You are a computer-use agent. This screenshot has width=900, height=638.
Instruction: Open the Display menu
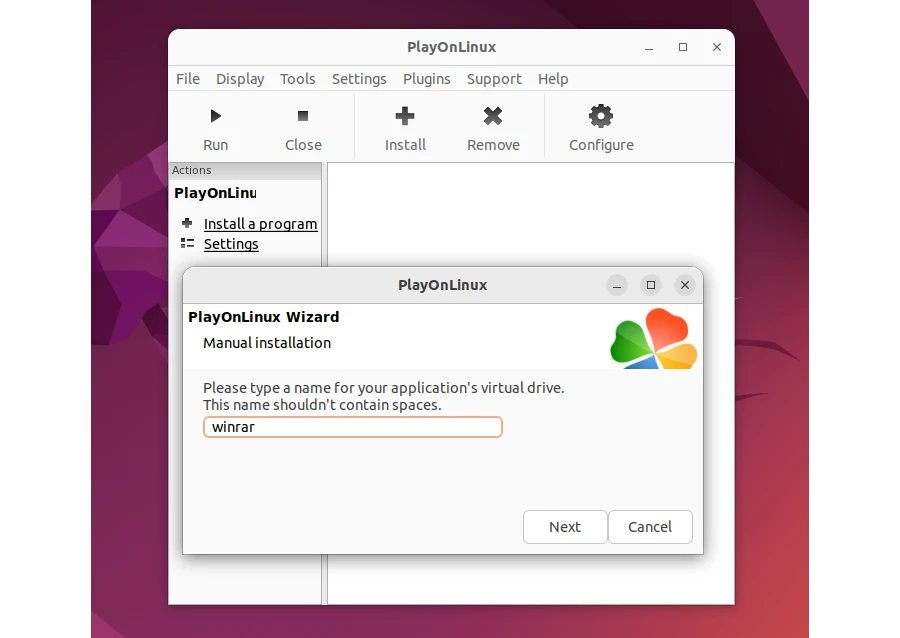(240, 79)
